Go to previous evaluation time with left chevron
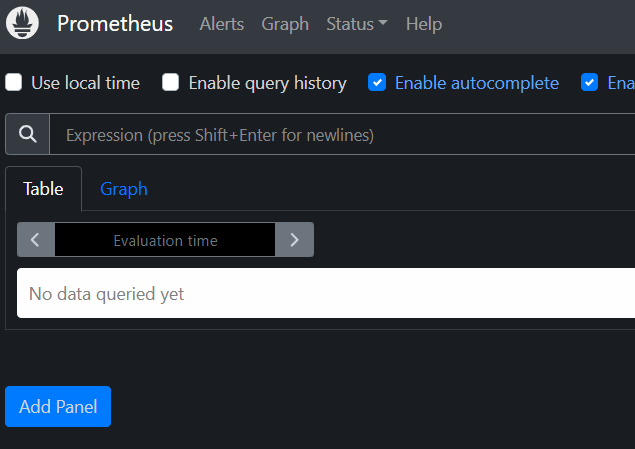635x449 pixels. [36, 240]
